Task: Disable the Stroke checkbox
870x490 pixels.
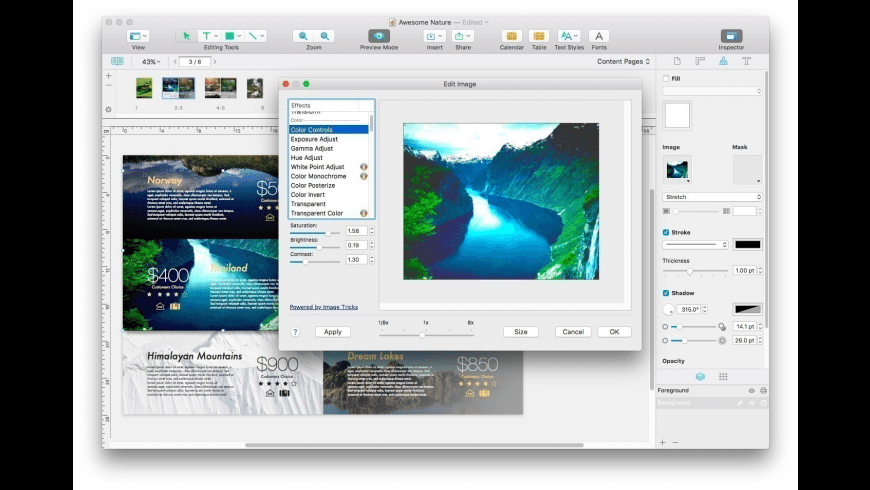Action: click(666, 233)
